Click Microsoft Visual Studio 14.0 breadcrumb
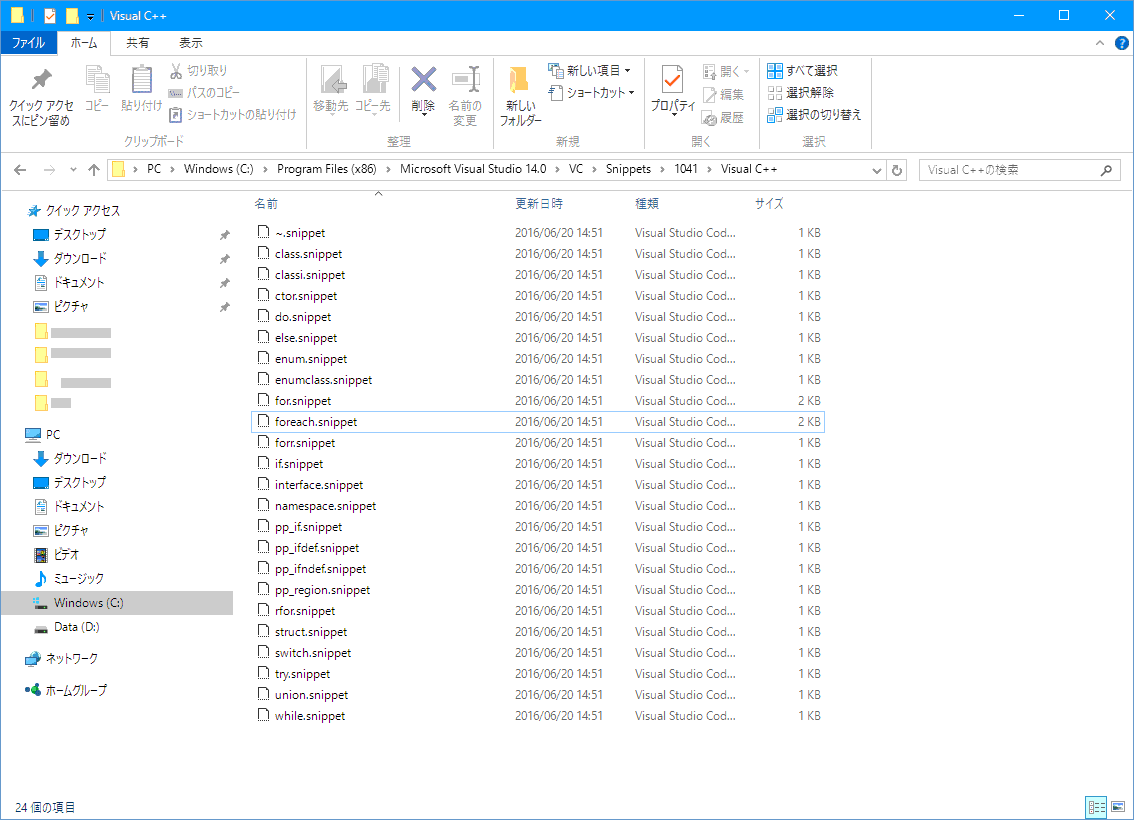The image size is (1134, 820). 473,169
